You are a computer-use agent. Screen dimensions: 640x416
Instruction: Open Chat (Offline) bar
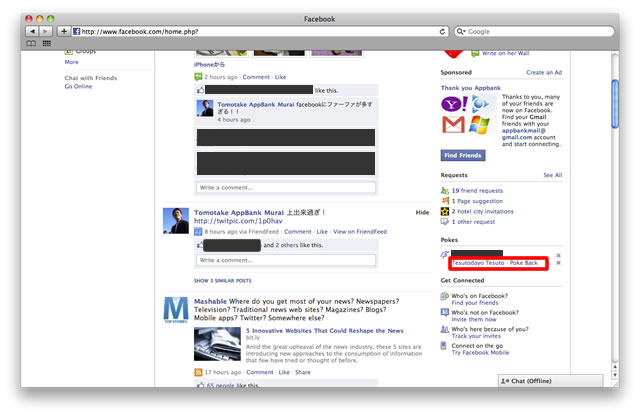[x=550, y=381]
